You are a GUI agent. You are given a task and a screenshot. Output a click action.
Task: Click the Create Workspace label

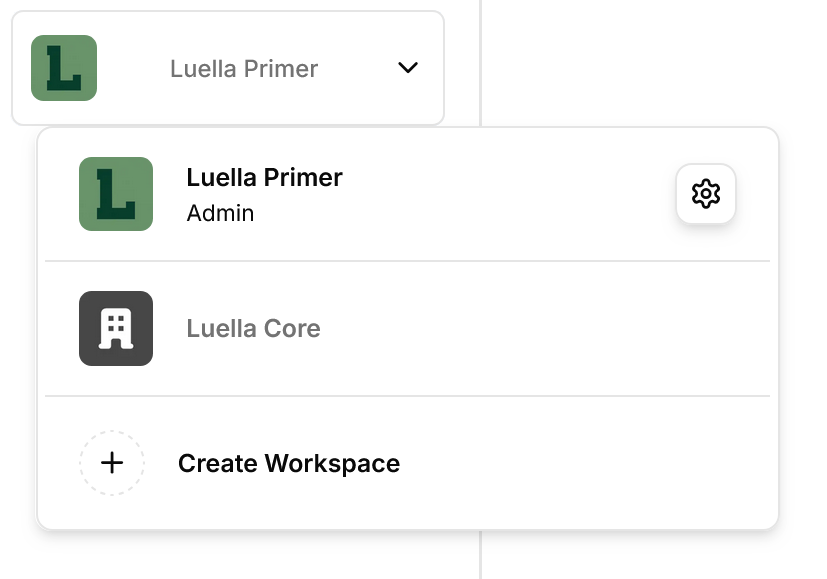[x=289, y=463]
